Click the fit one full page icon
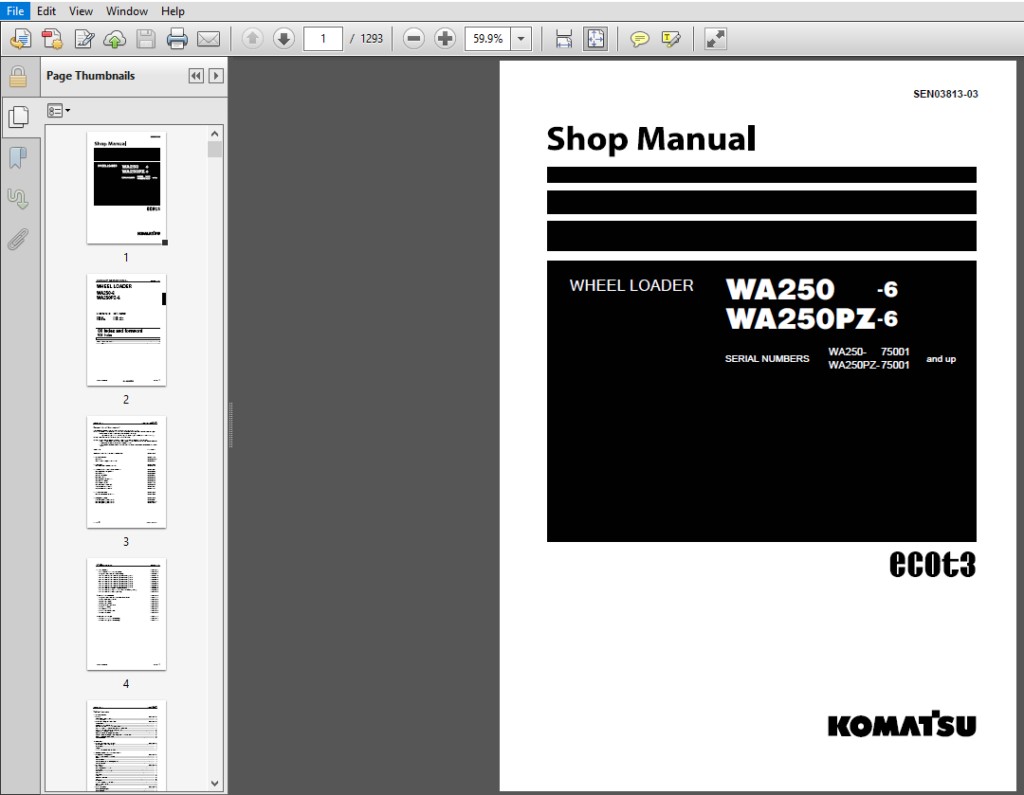Screen dimensions: 1024x795 [596, 39]
